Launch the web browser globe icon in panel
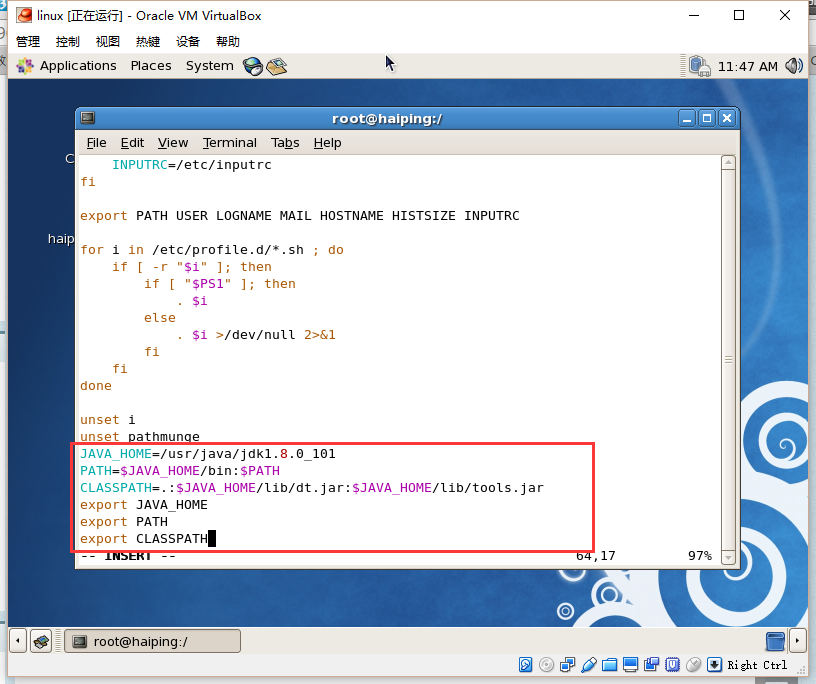 pyautogui.click(x=253, y=66)
